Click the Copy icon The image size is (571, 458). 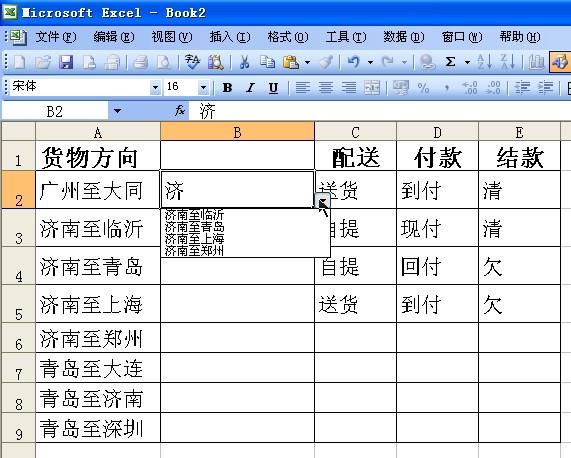pyautogui.click(x=268, y=62)
